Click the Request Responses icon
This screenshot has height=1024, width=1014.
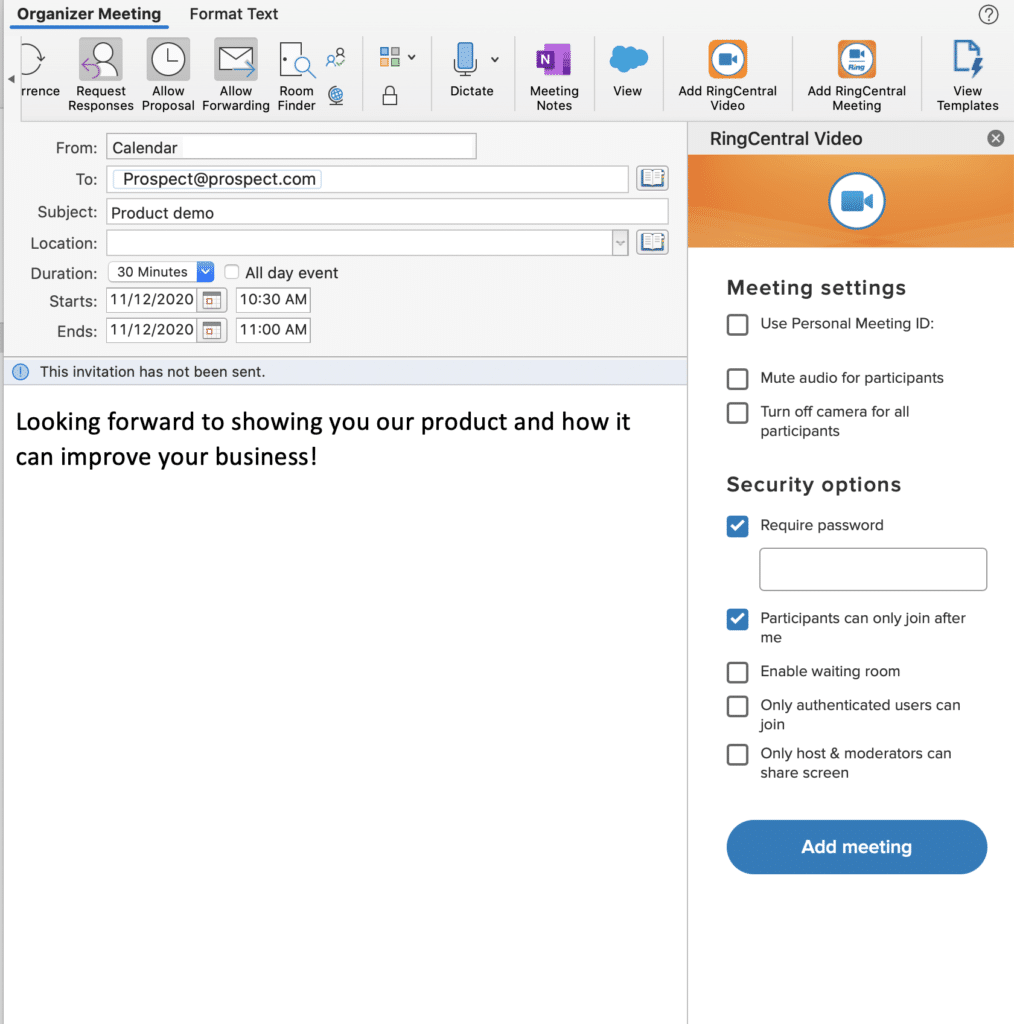(x=101, y=61)
